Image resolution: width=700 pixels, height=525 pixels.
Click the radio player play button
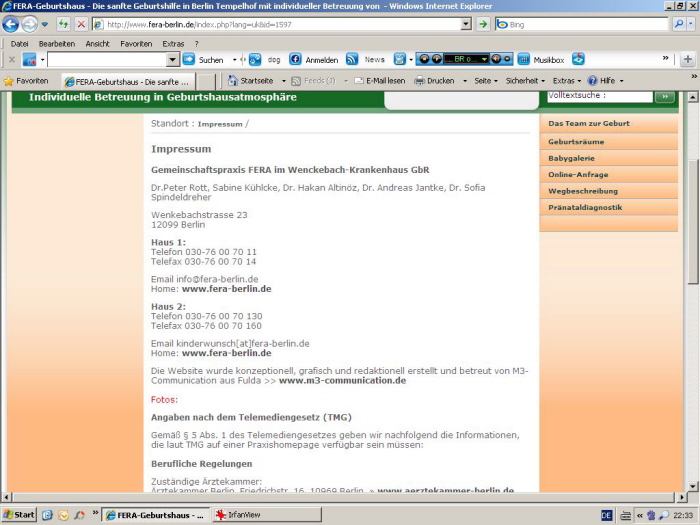point(436,59)
